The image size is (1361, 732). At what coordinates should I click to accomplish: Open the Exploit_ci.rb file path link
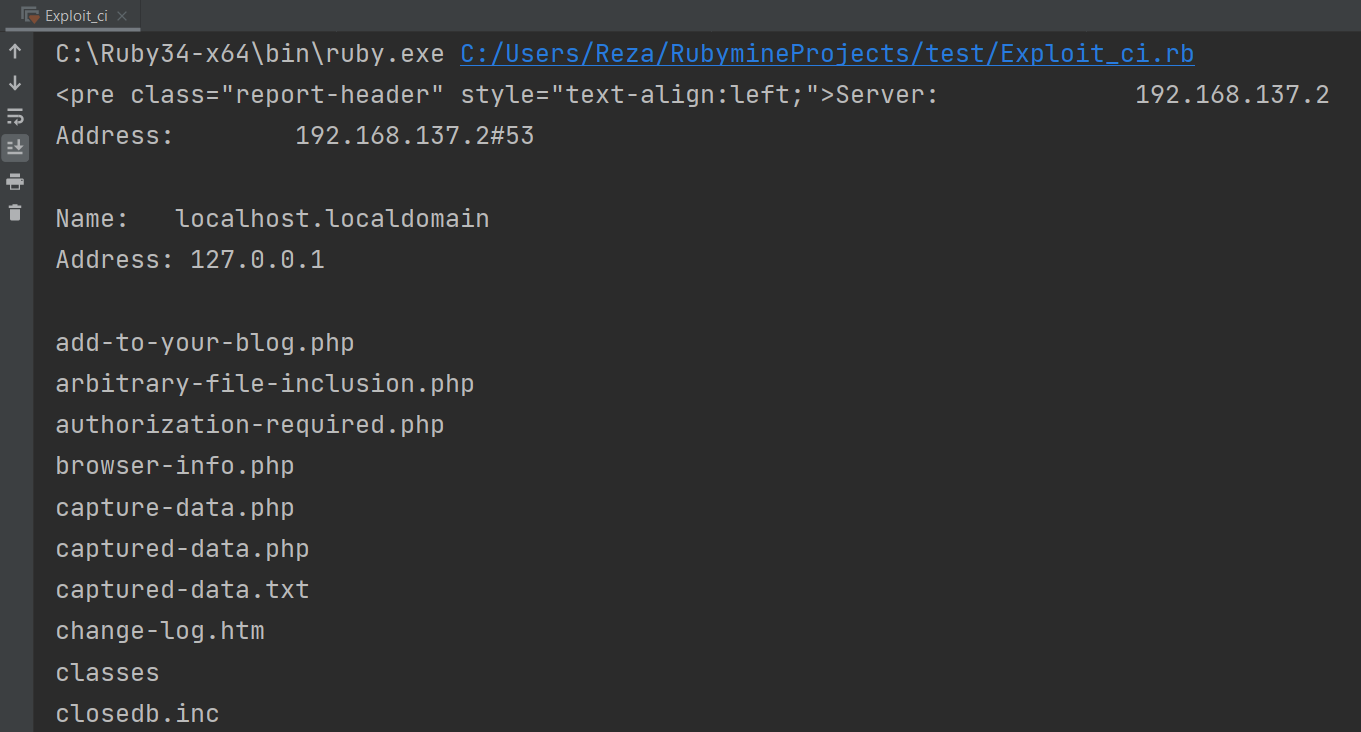(x=827, y=54)
